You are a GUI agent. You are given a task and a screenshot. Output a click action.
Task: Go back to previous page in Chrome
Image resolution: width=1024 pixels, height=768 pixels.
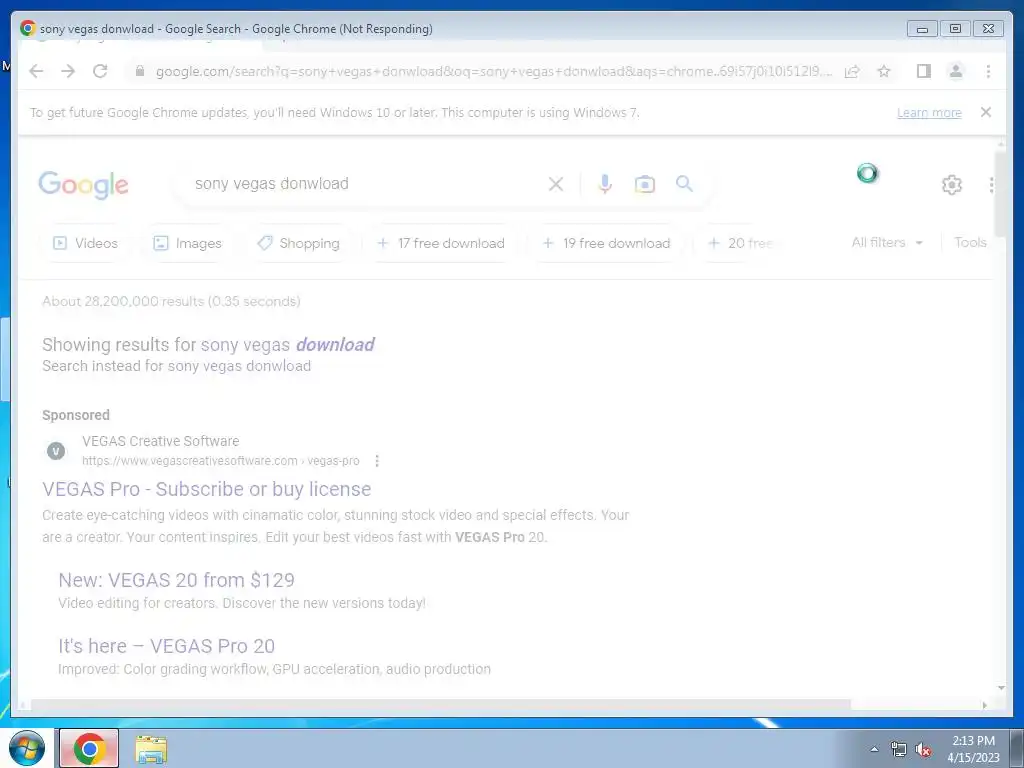point(37,71)
